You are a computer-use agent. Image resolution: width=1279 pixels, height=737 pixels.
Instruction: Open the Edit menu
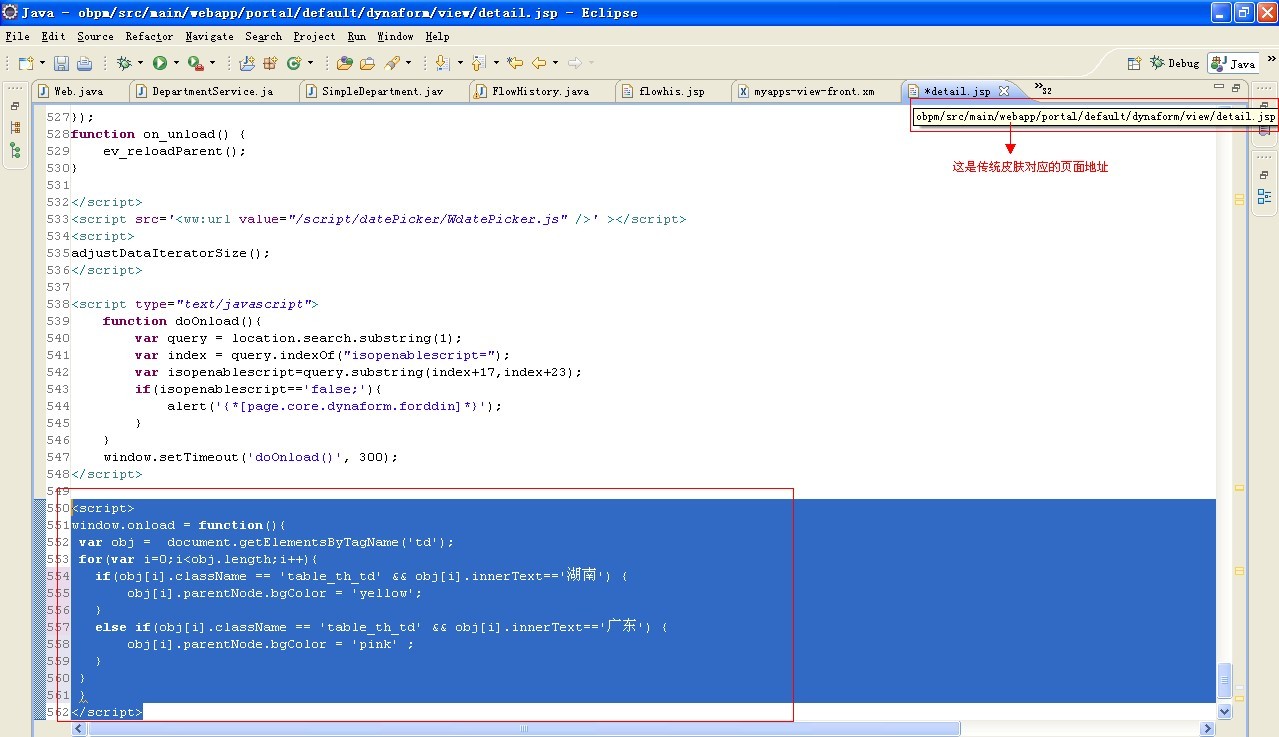(54, 37)
